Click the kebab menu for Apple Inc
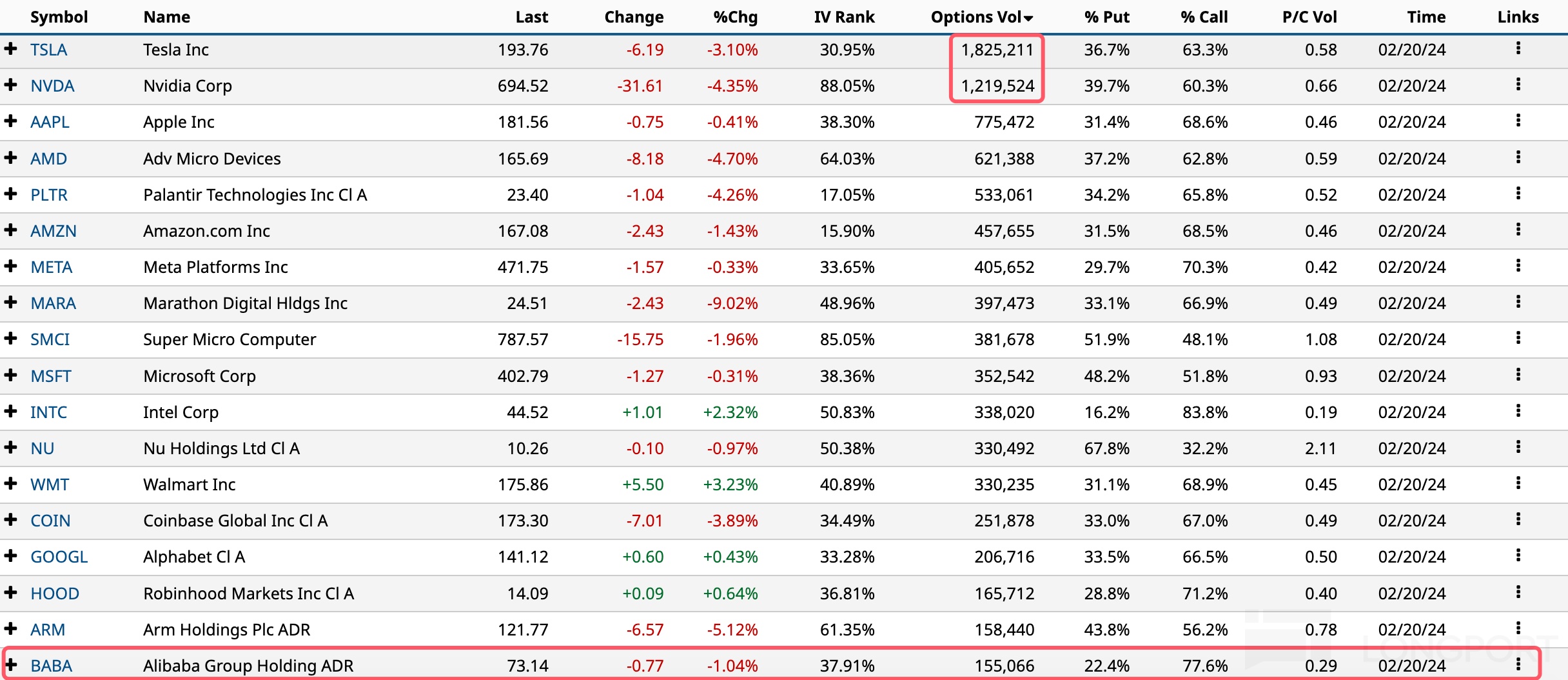The width and height of the screenshot is (1568, 680). [1518, 121]
